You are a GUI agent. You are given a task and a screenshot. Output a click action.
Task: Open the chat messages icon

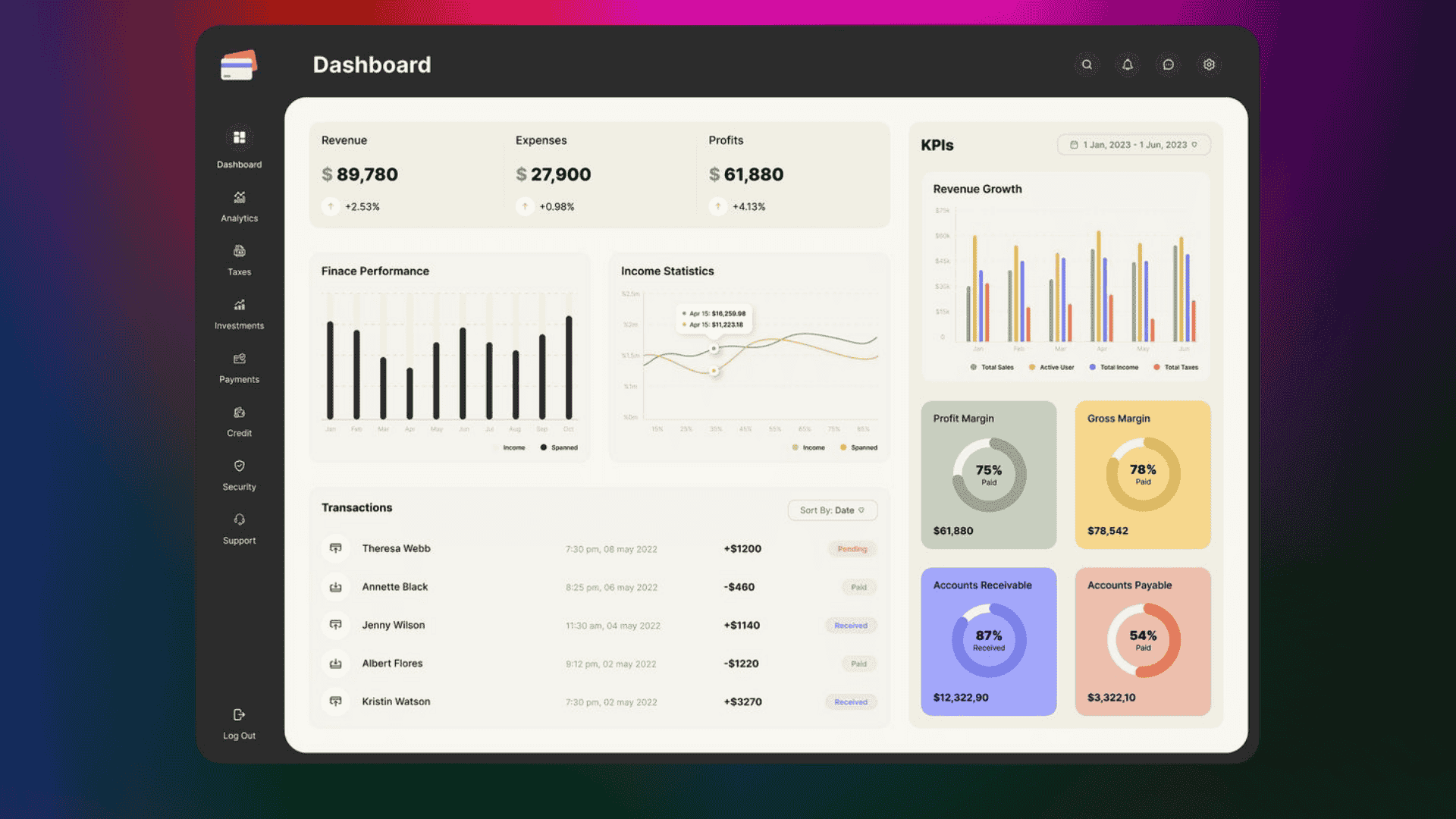pos(1169,64)
